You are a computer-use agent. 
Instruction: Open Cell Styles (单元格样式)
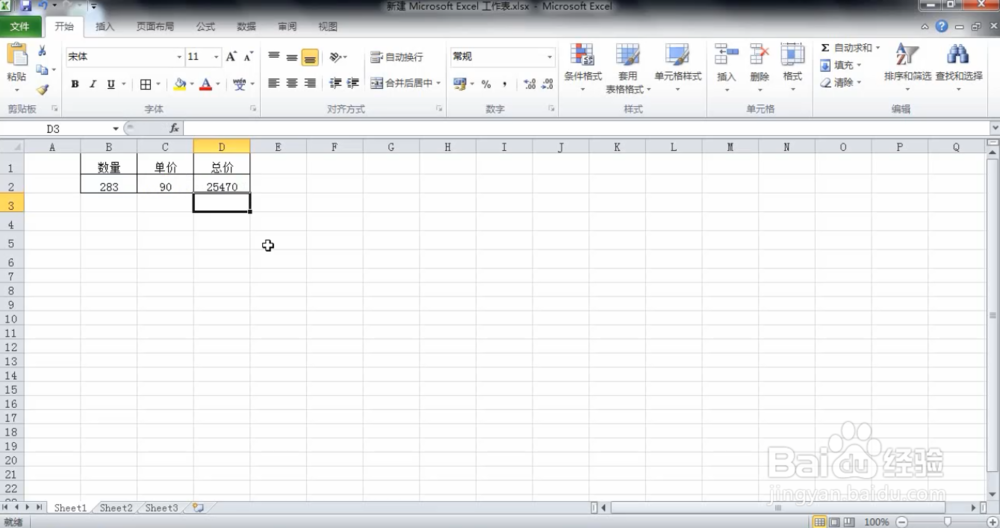pyautogui.click(x=677, y=67)
